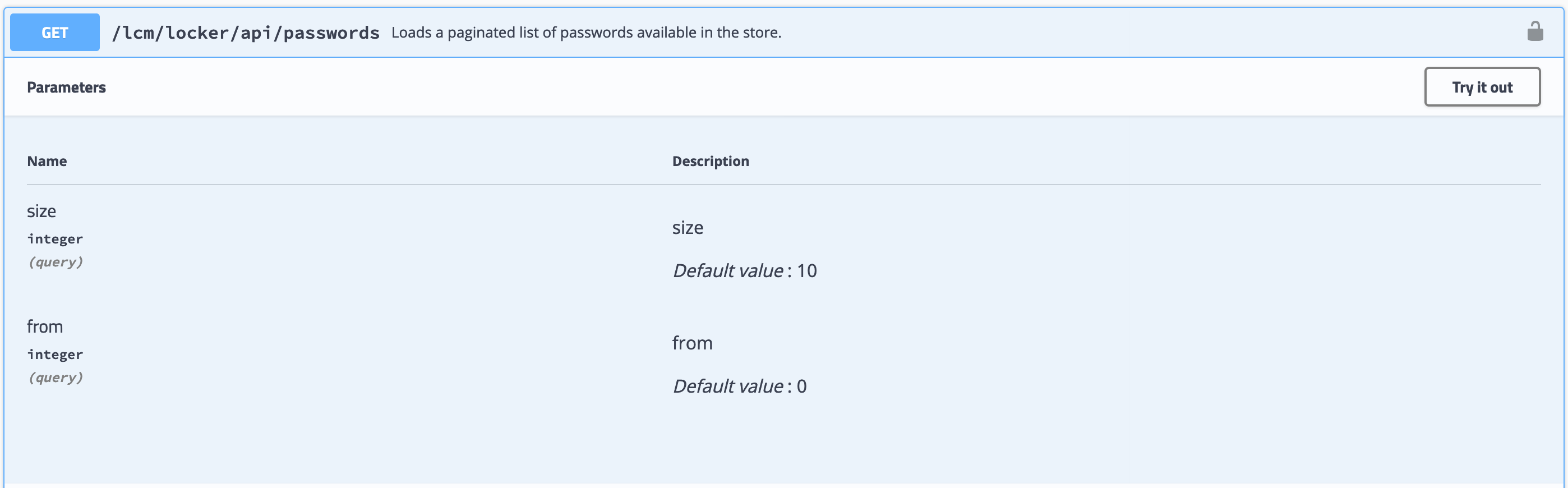Click the passwords path segment
The image size is (1568, 488).
(331, 33)
